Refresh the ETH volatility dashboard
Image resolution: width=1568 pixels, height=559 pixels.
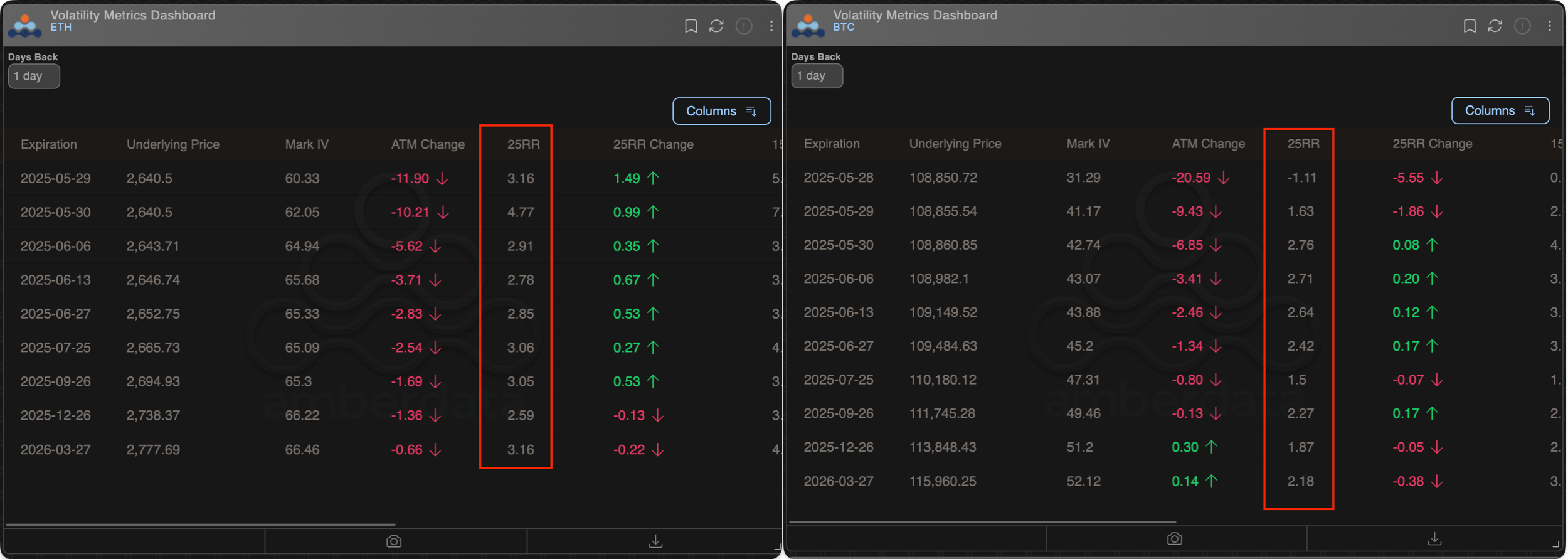click(x=716, y=26)
